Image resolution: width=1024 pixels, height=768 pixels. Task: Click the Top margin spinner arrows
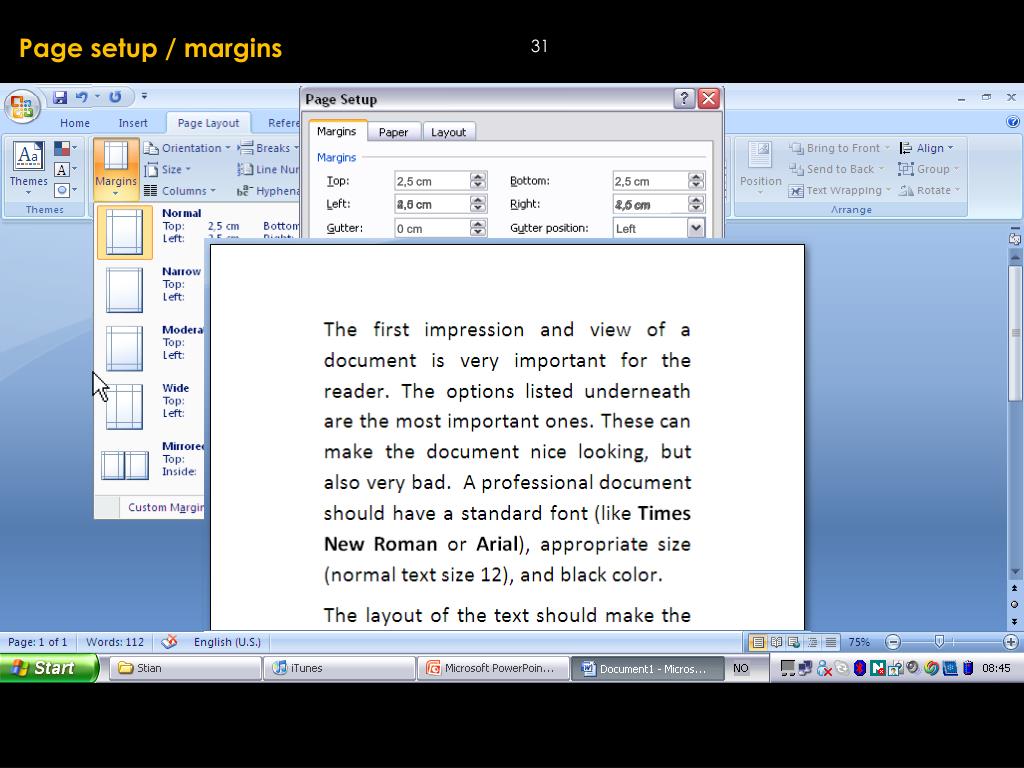pyautogui.click(x=478, y=181)
